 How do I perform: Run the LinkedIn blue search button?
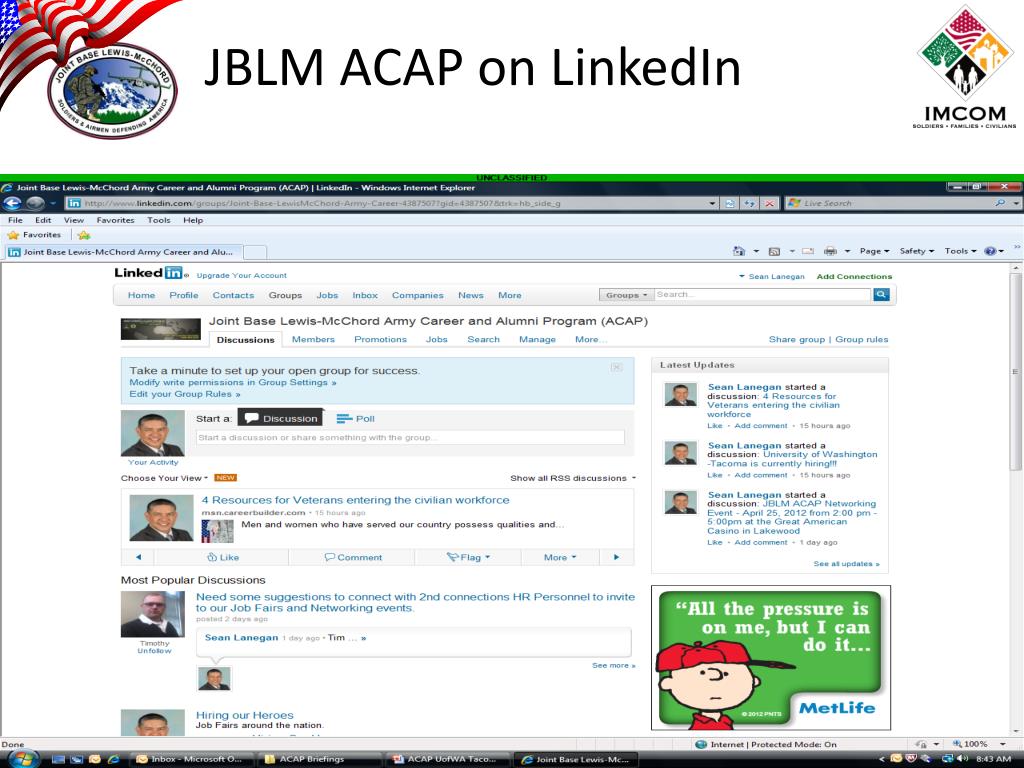click(881, 295)
